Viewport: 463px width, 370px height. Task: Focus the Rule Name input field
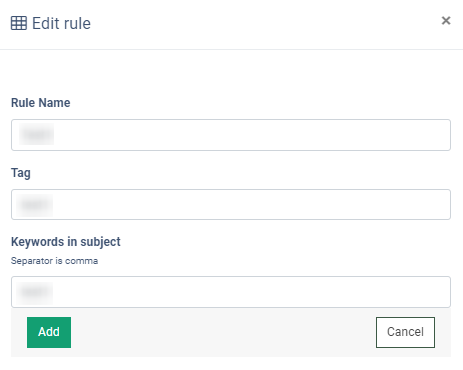pos(231,135)
